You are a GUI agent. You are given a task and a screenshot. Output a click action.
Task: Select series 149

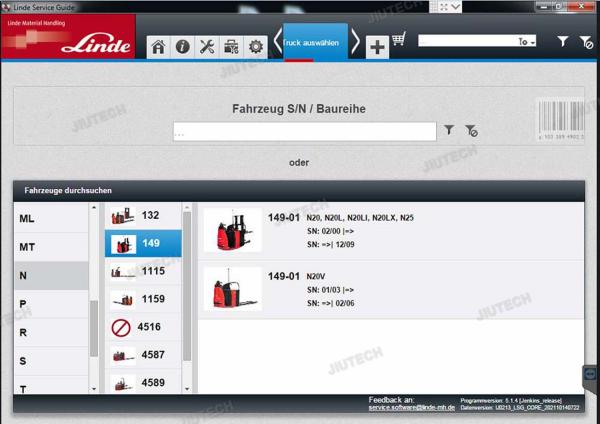click(x=143, y=243)
